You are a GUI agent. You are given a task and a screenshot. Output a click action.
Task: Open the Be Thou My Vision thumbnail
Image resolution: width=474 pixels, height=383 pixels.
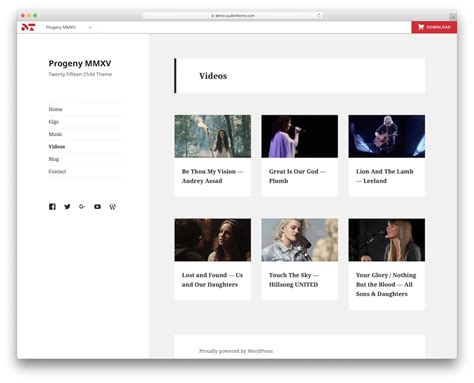click(x=213, y=136)
